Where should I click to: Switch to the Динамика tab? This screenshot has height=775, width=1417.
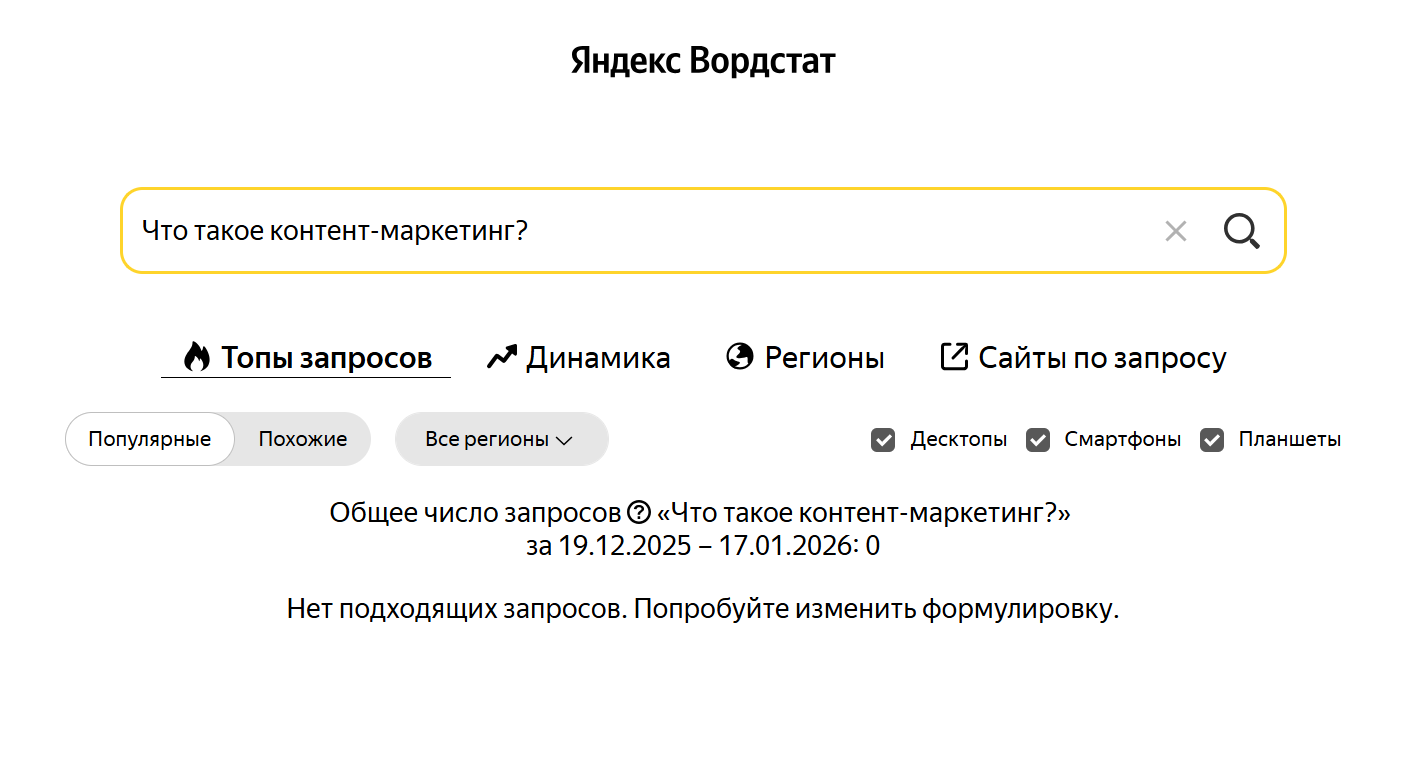(598, 357)
